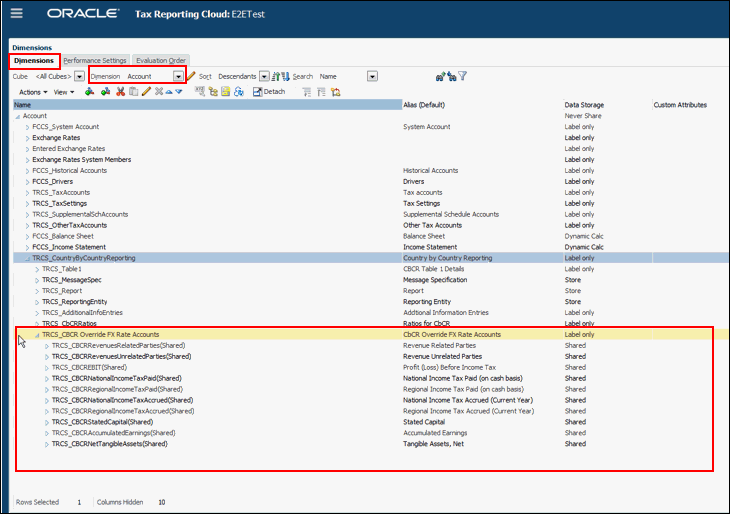Click the red scissors cut icon
This screenshot has height=514, width=730.
[121, 92]
